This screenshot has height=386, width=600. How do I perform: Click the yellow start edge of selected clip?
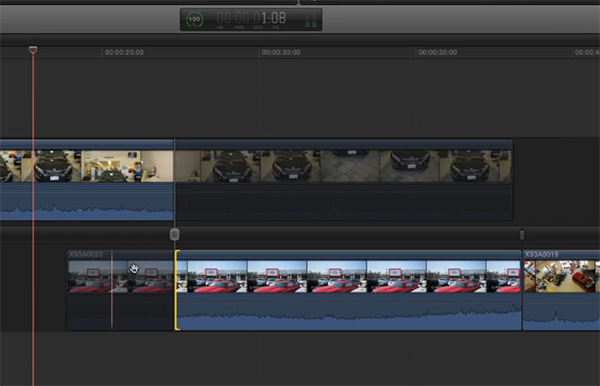176,290
